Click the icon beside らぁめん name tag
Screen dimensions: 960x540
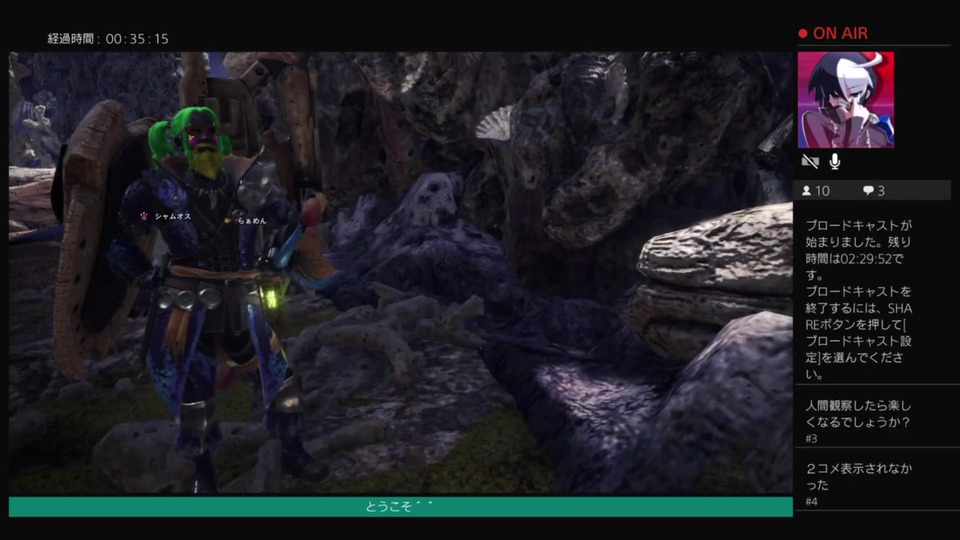(228, 220)
